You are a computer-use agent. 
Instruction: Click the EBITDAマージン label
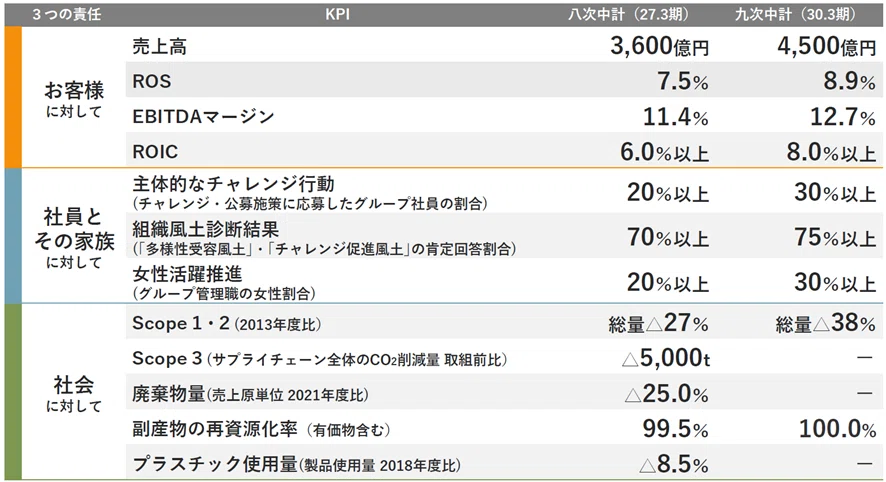pyautogui.click(x=203, y=116)
